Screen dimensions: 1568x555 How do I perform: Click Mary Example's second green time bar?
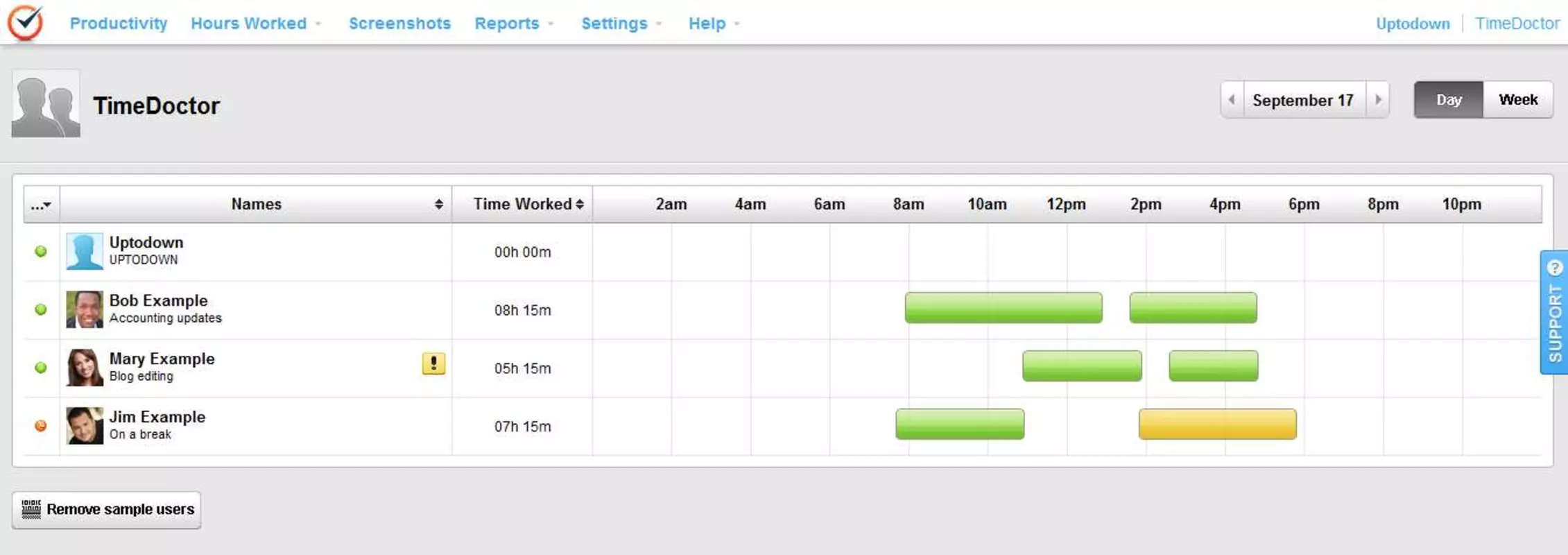[x=1214, y=366]
